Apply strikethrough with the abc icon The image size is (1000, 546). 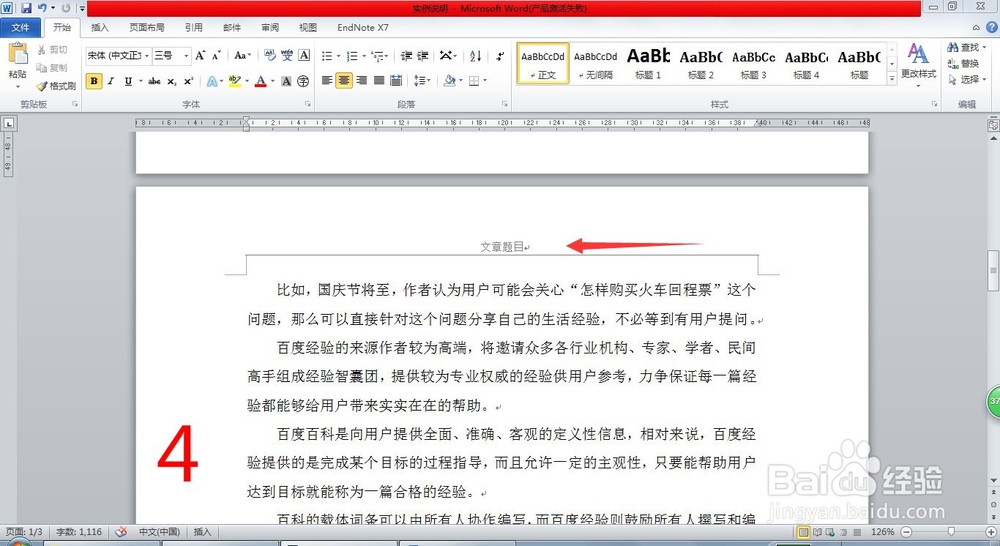pyautogui.click(x=154, y=81)
